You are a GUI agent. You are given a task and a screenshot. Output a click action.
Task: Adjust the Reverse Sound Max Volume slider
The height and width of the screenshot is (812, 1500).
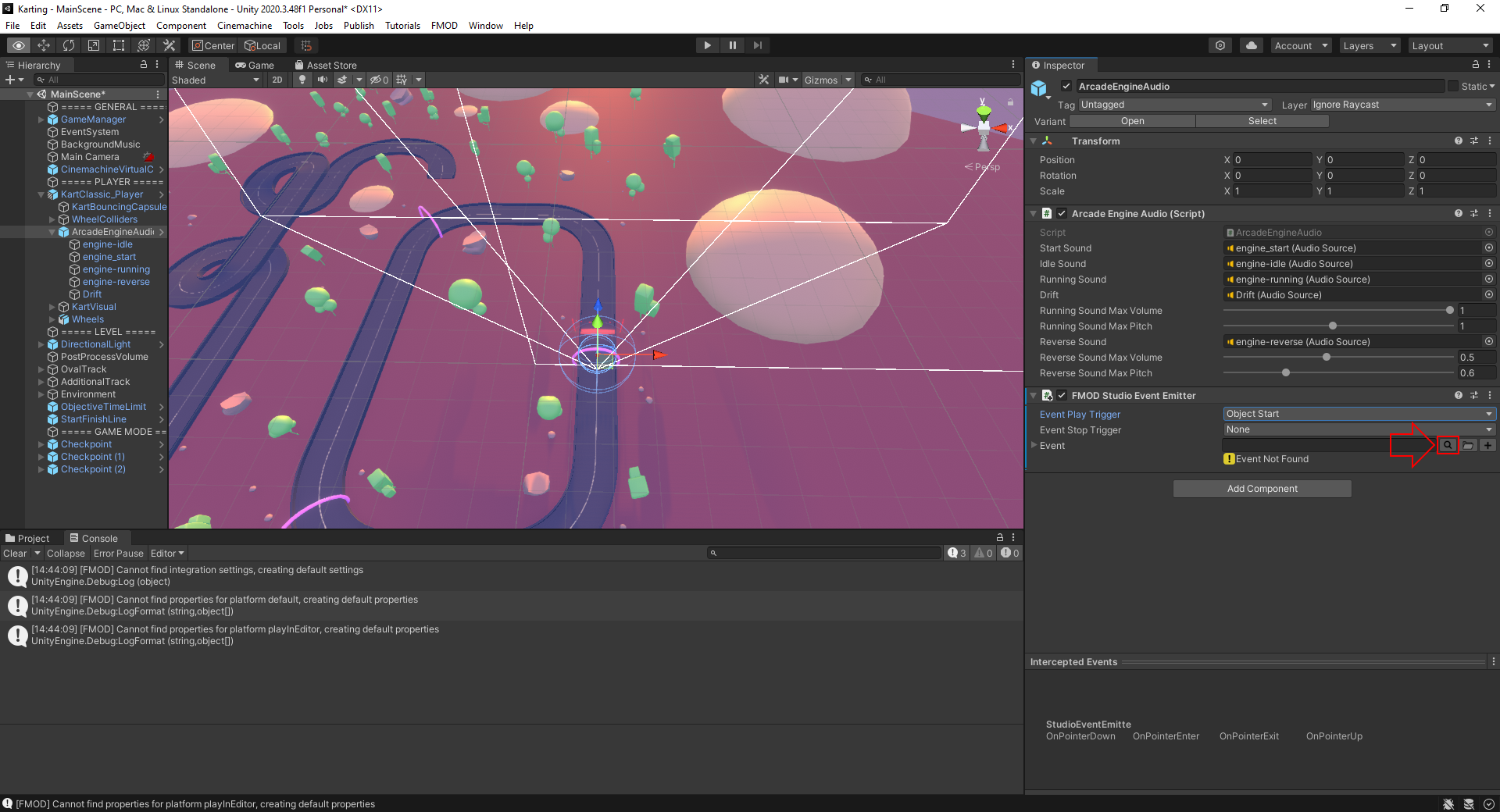1327,358
